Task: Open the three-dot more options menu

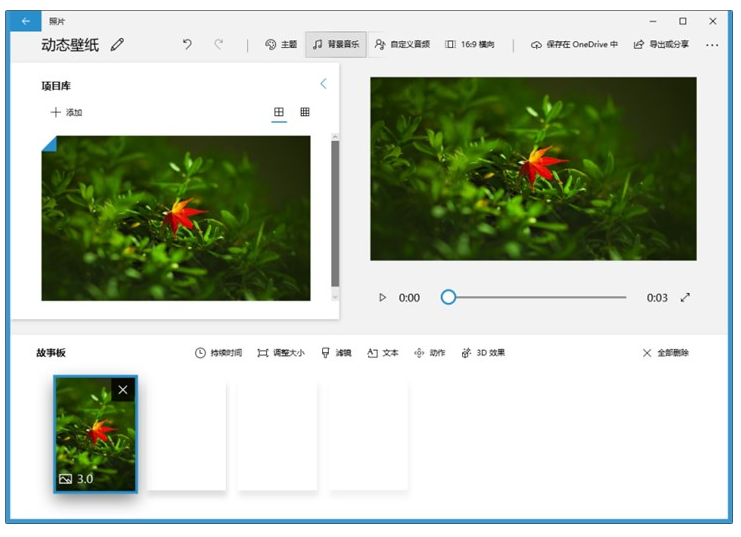Action: 712,45
